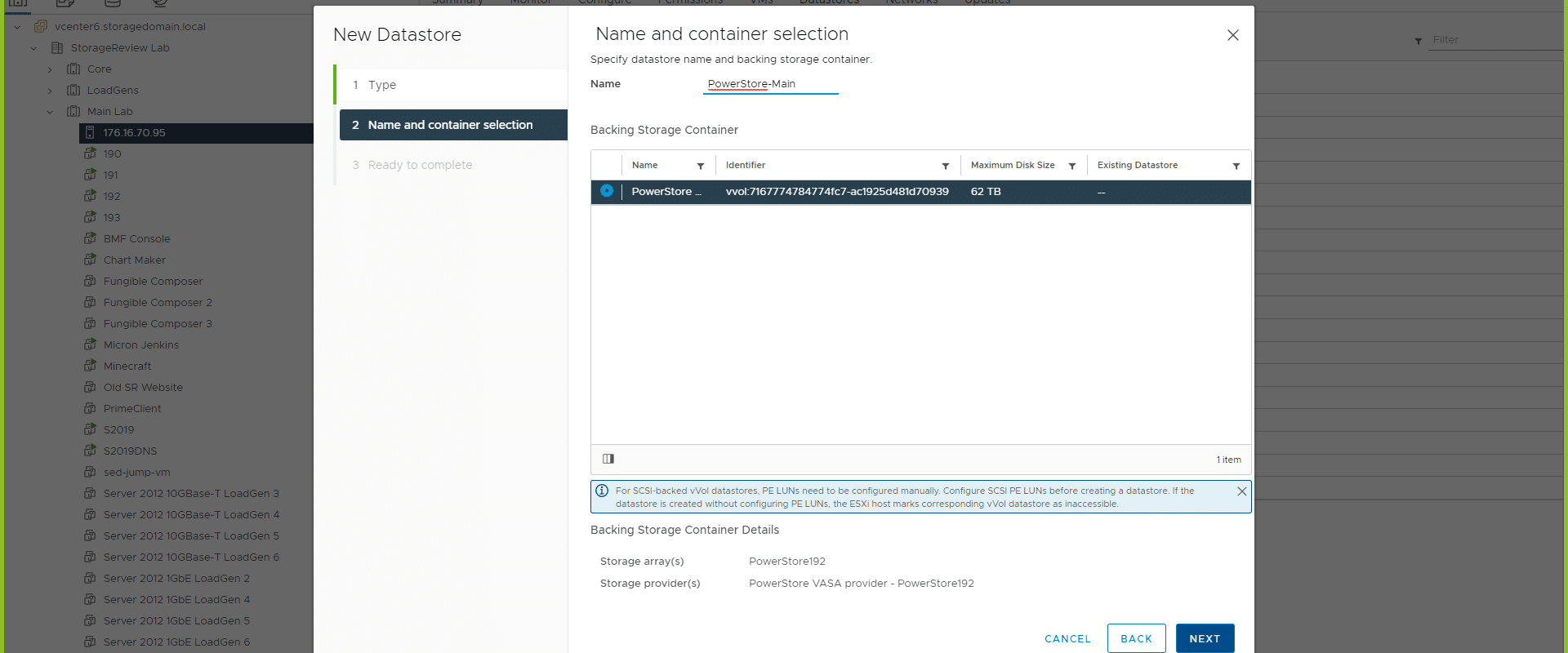Viewport: 1568px width, 653px height.
Task: Expand the LoadGens cluster
Action: 50,91
